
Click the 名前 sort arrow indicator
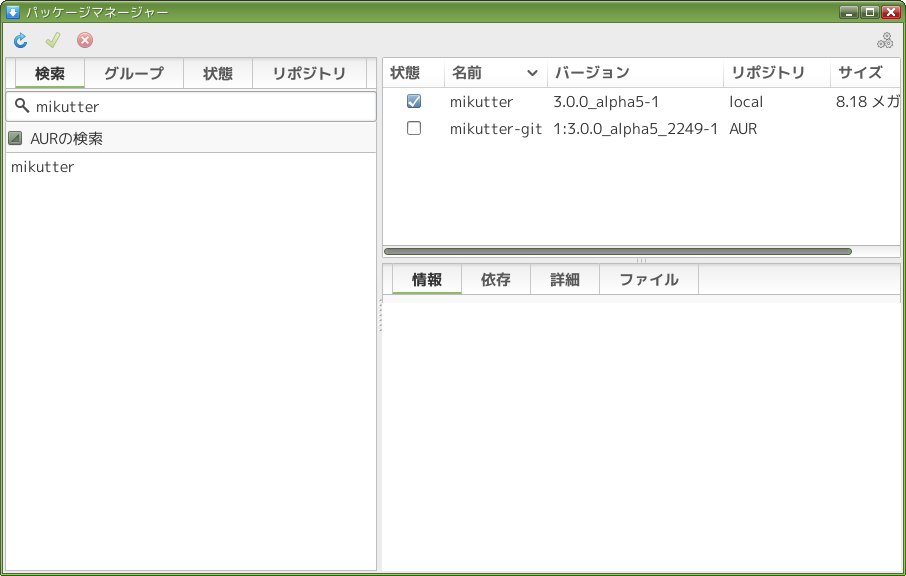tap(532, 73)
